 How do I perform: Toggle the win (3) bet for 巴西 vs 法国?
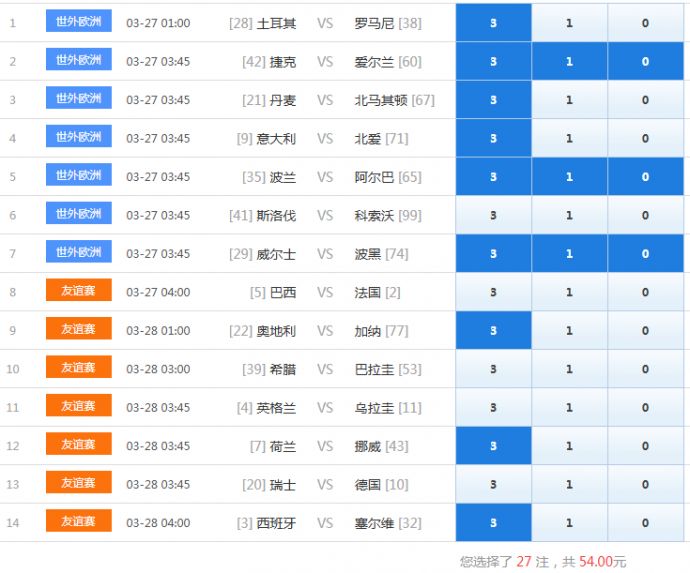493,292
